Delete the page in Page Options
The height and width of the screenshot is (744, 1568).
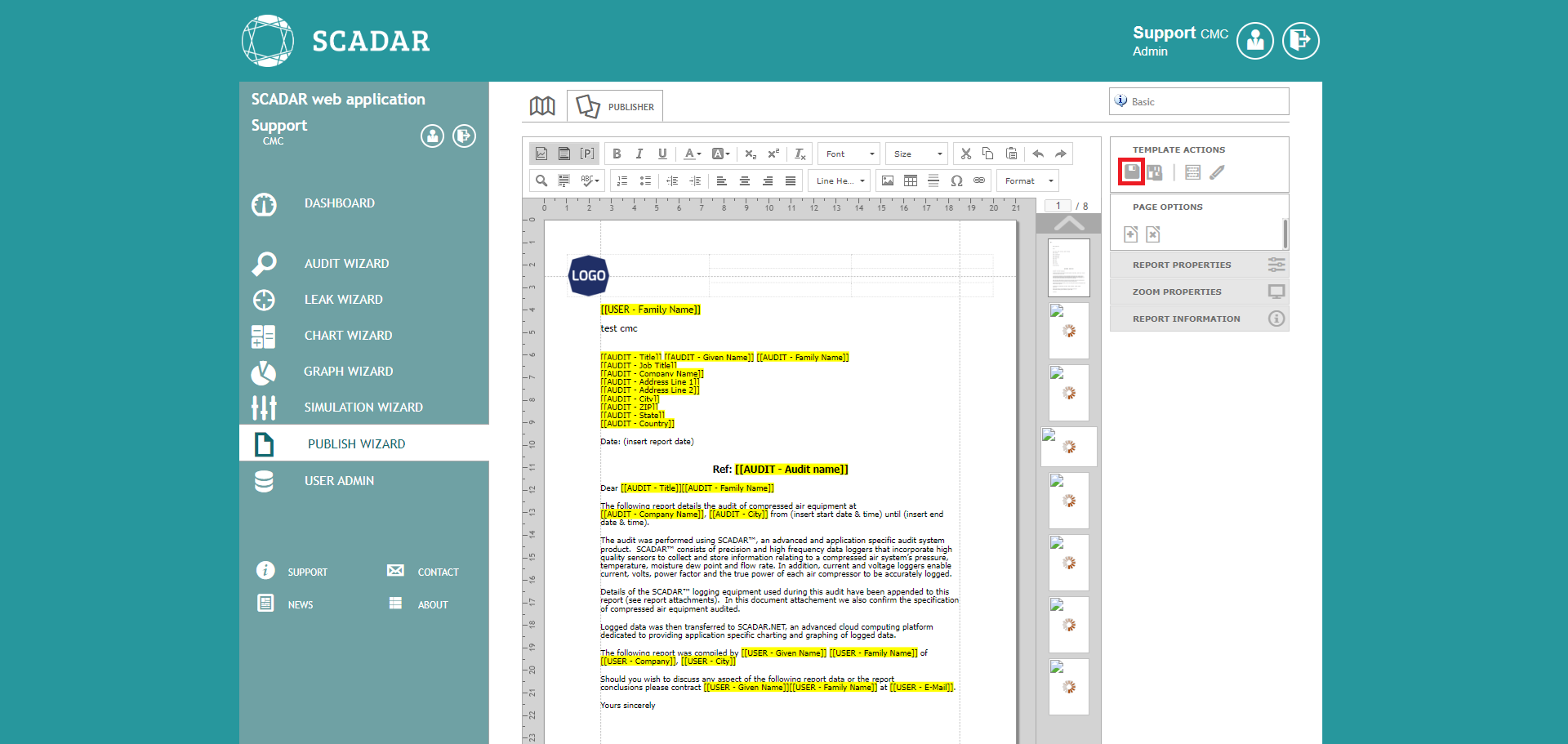[x=1152, y=234]
